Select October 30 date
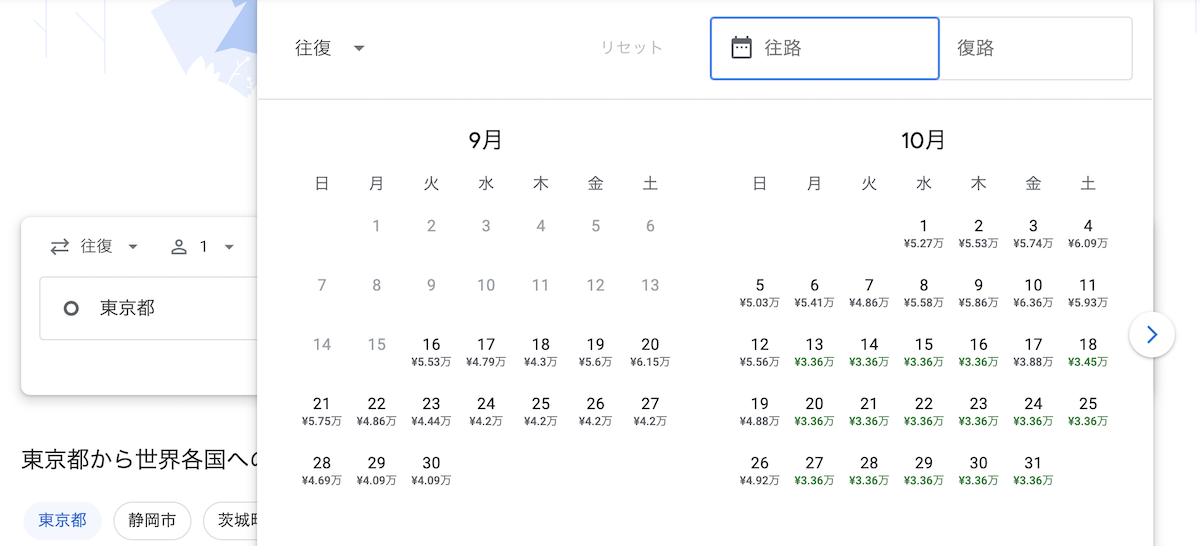This screenshot has height=546, width=1200. 978,470
